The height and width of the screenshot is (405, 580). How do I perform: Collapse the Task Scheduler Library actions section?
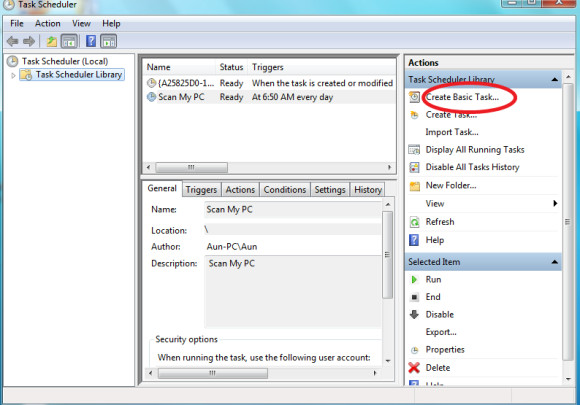coord(554,80)
